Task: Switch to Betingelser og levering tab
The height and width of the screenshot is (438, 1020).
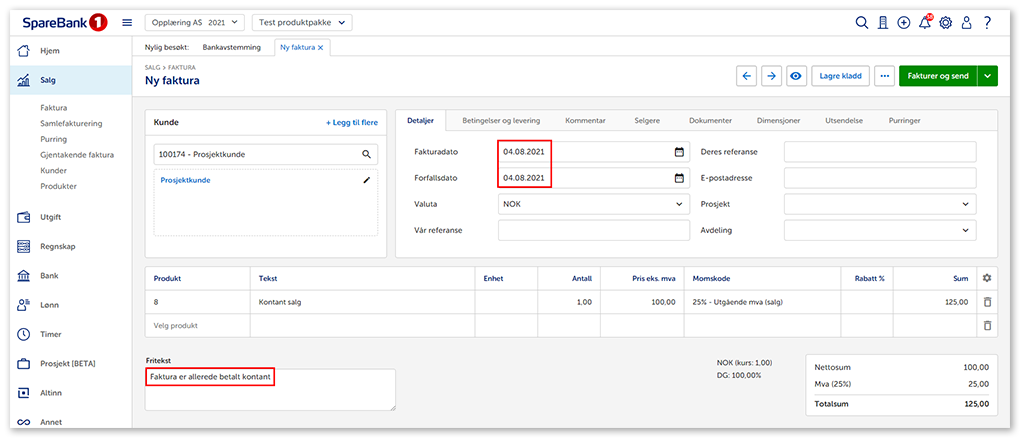Action: [500, 120]
